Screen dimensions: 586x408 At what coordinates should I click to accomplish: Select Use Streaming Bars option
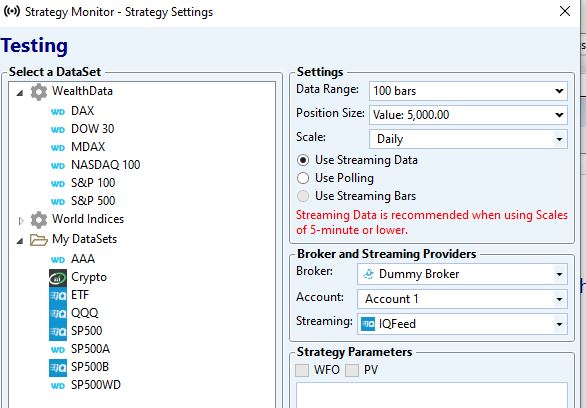[x=303, y=196]
